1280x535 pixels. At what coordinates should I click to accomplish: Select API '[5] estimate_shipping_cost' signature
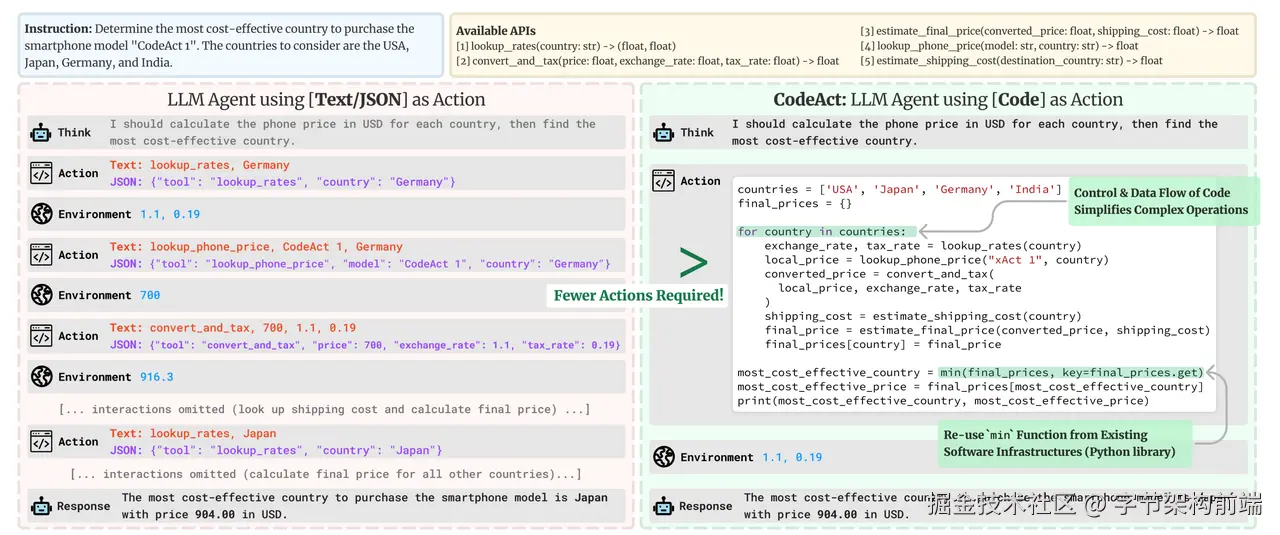click(x=1011, y=61)
